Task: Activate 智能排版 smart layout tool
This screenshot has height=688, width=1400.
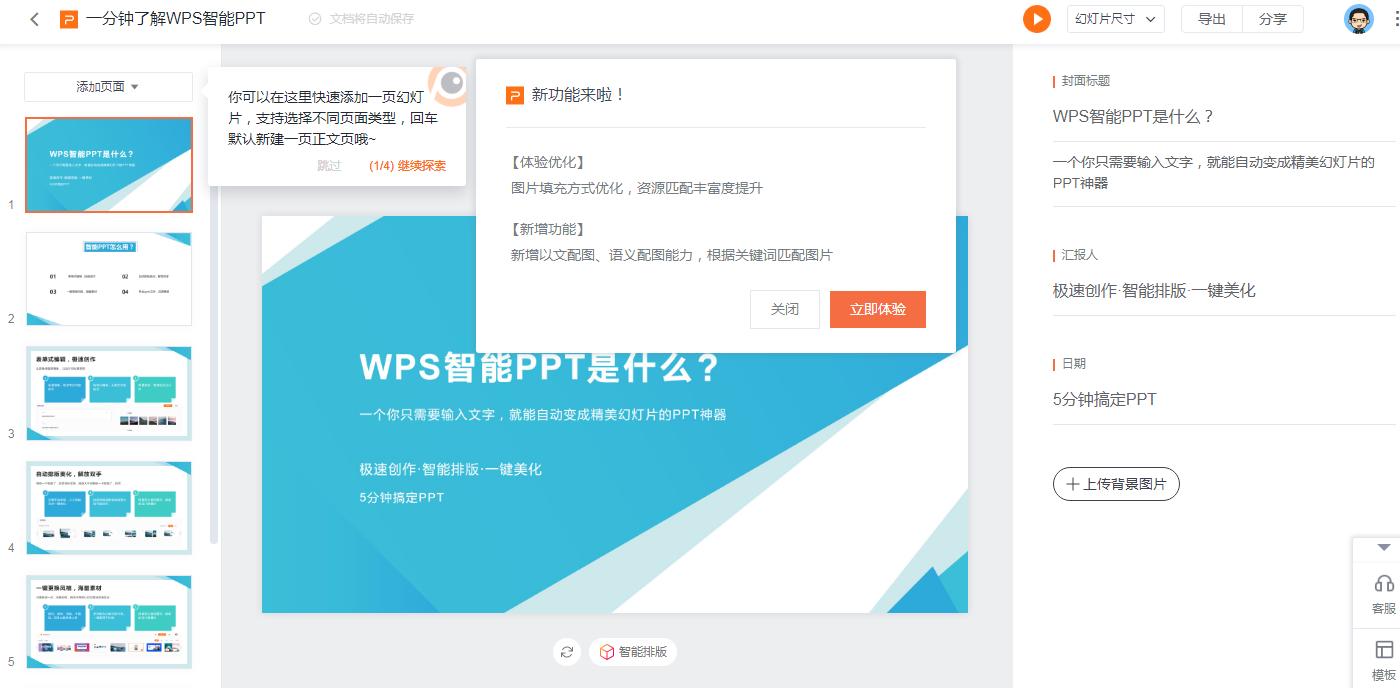Action: coord(633,651)
